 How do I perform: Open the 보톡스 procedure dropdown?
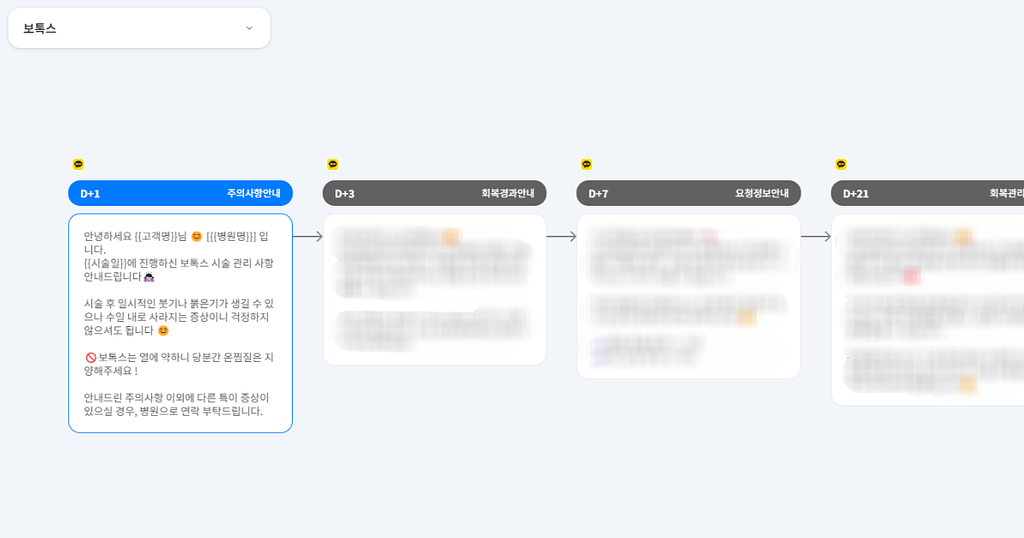(x=139, y=28)
